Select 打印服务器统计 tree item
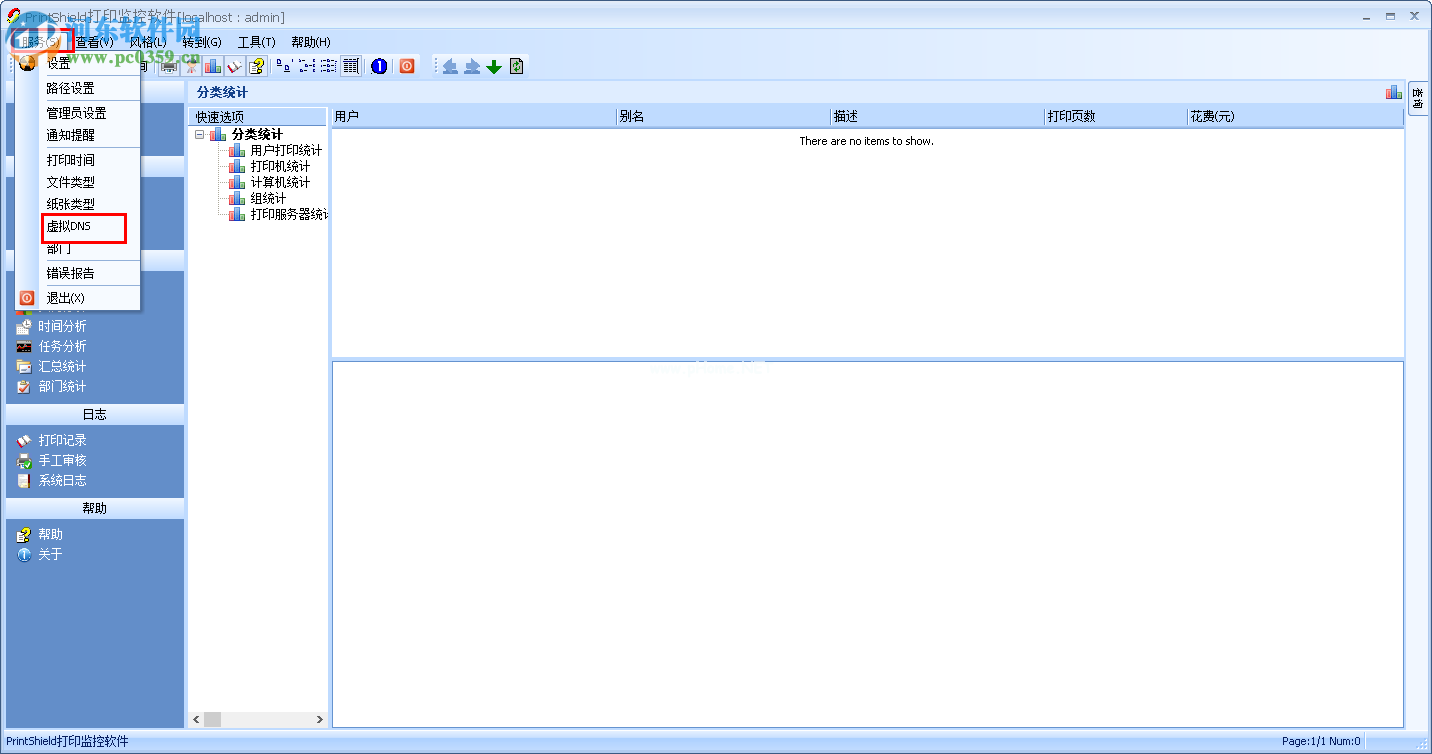1432x754 pixels. [290, 214]
